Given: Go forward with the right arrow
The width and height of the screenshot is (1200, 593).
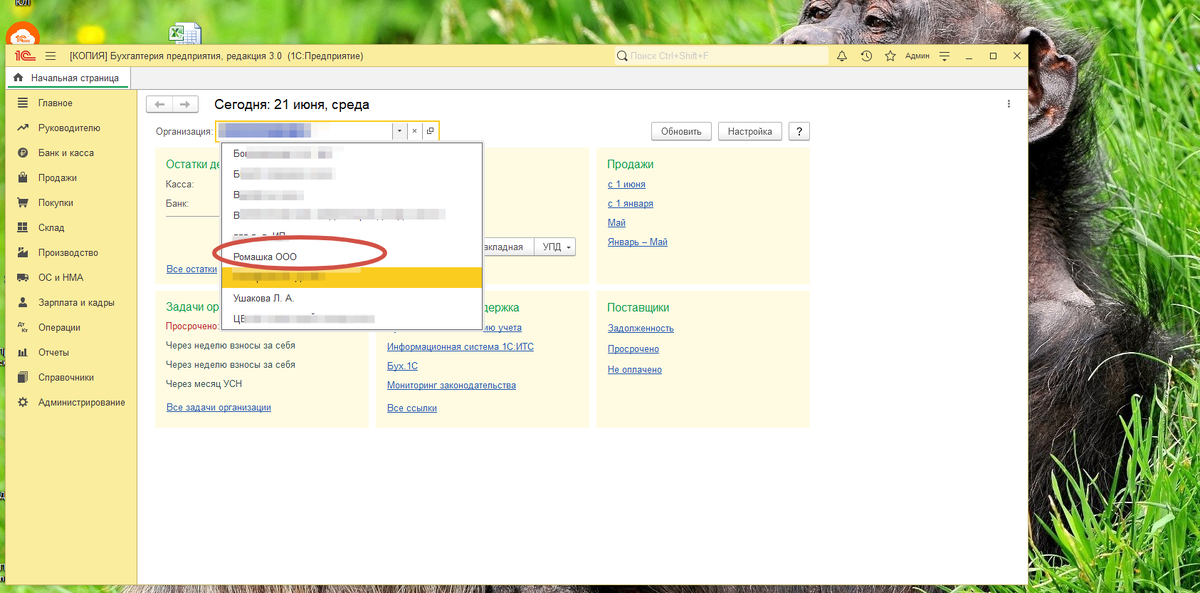Looking at the screenshot, I should click(x=184, y=104).
